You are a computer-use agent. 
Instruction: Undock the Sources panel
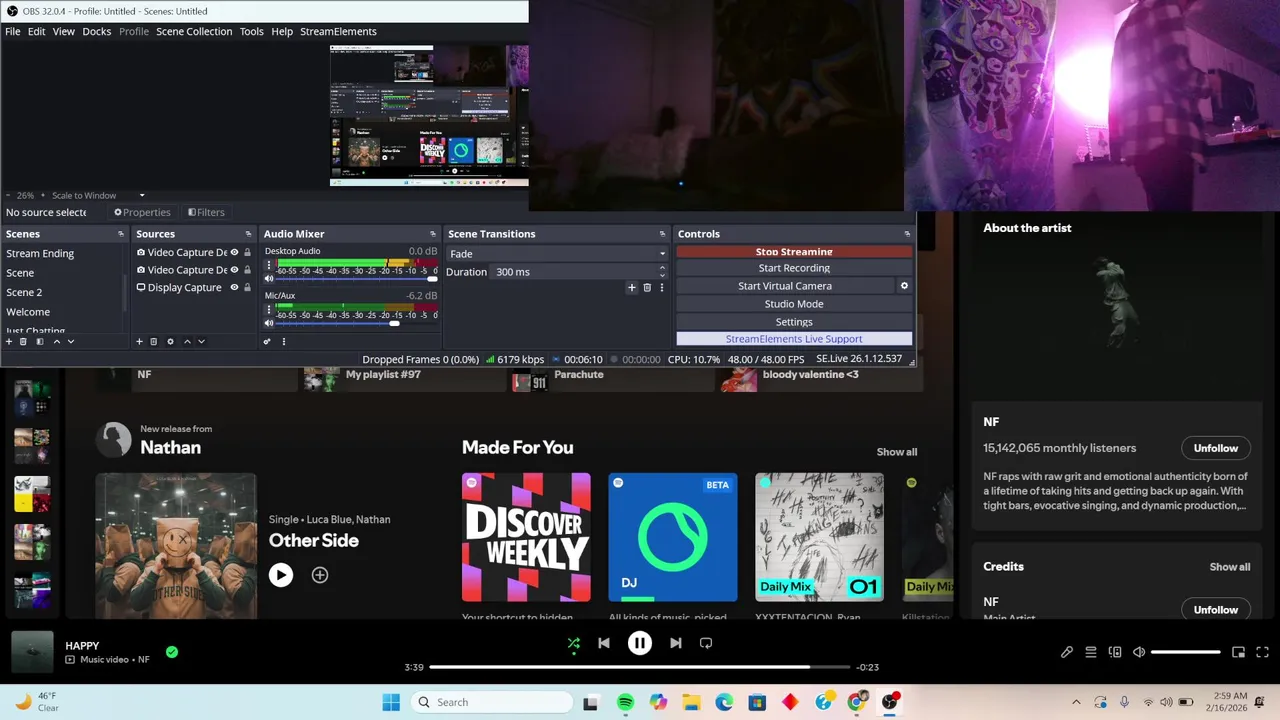[249, 234]
